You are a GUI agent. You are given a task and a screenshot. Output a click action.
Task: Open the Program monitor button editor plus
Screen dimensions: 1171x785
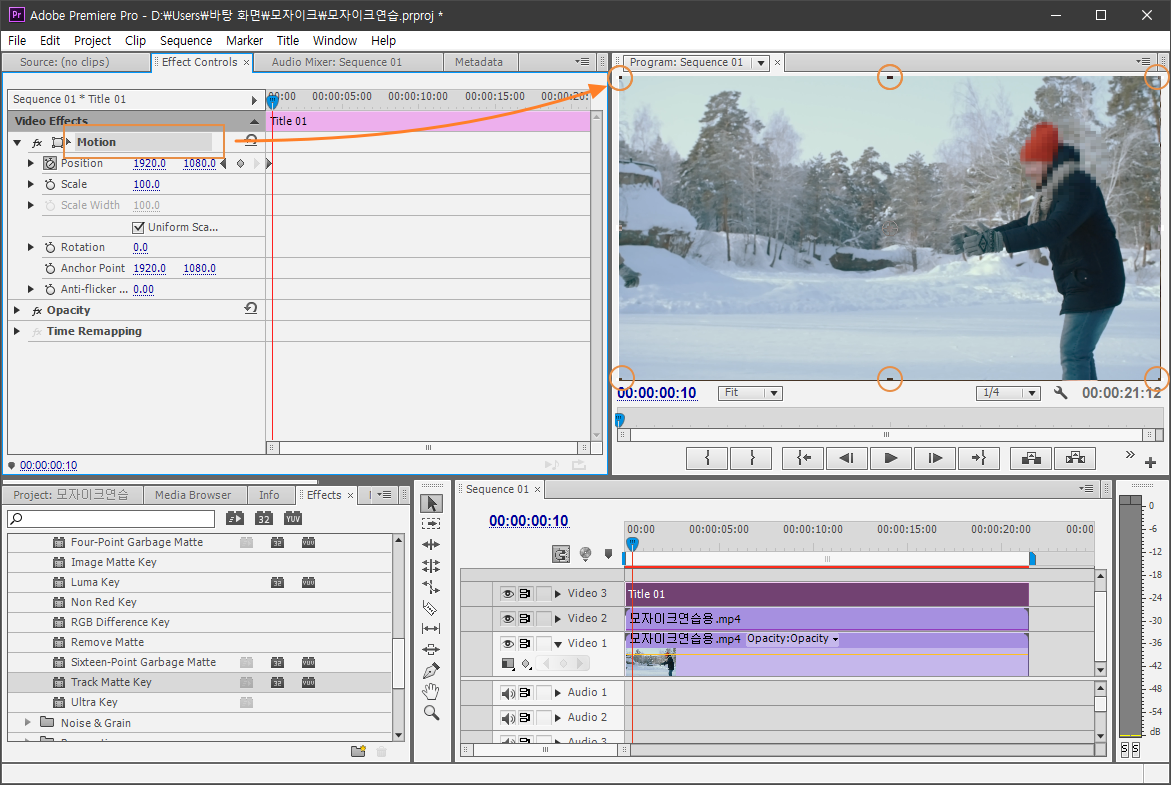pyautogui.click(x=1151, y=462)
